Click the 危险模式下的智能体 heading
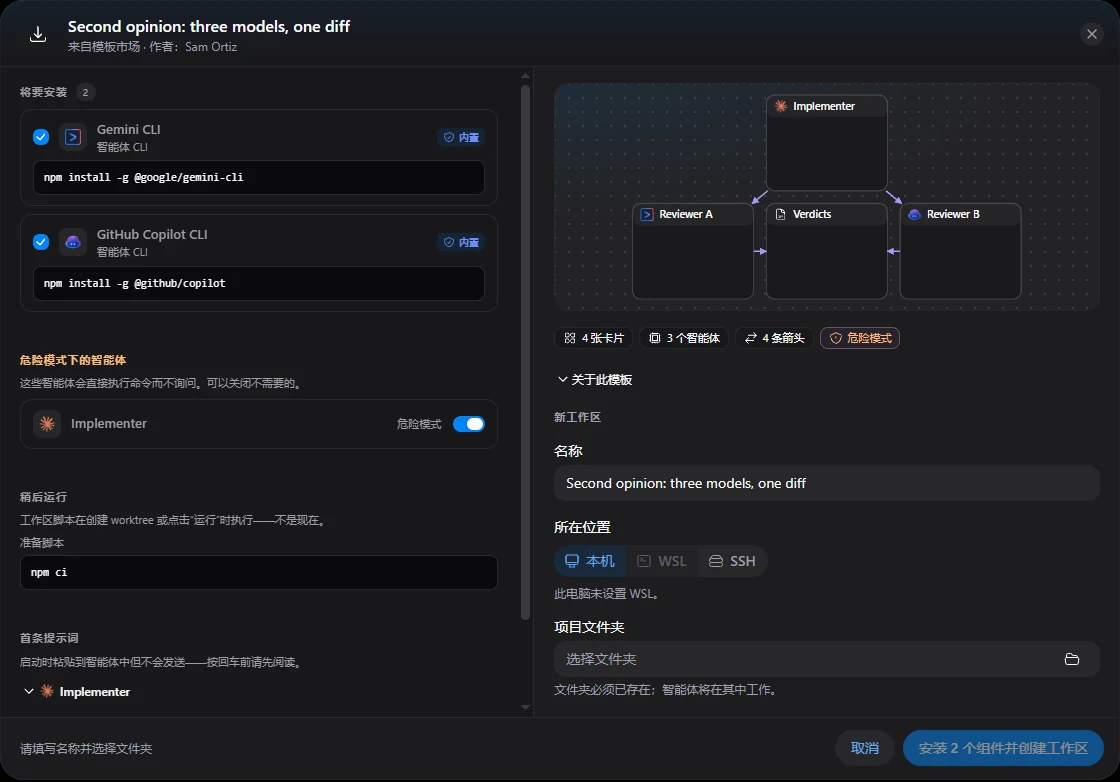This screenshot has width=1120, height=782. coord(73,360)
